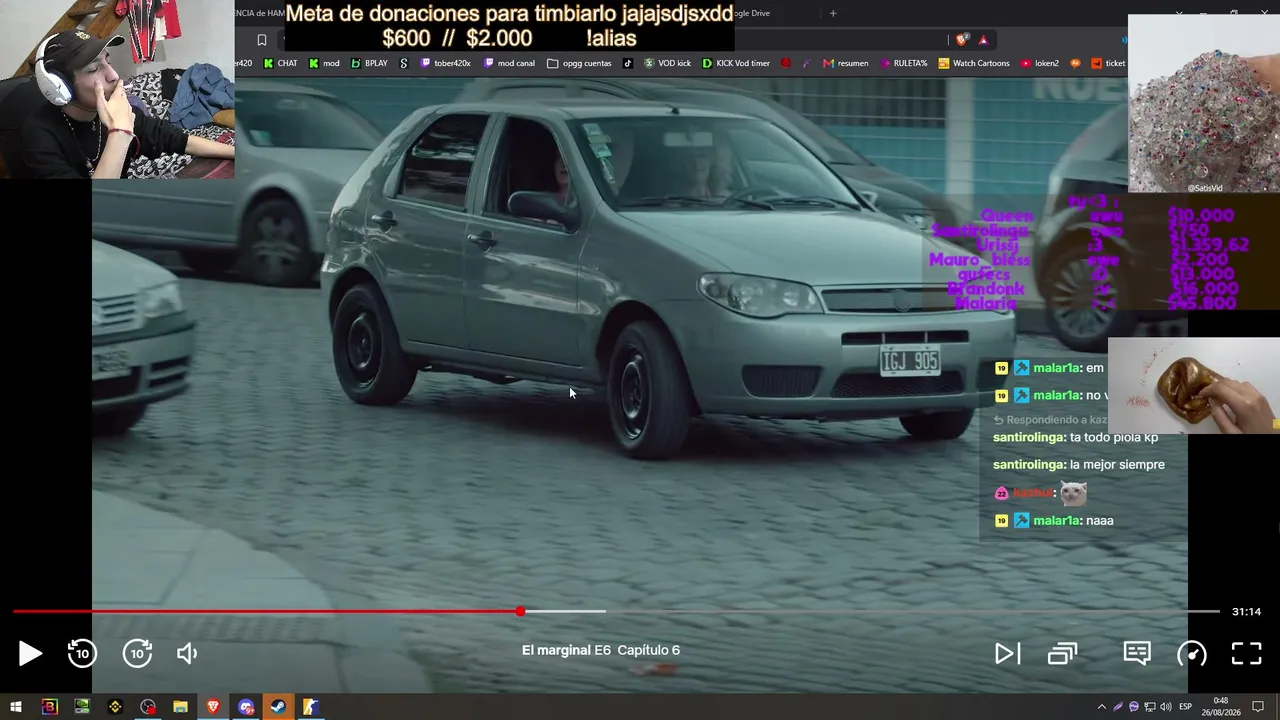Open the ticket bookmark

[1108, 63]
